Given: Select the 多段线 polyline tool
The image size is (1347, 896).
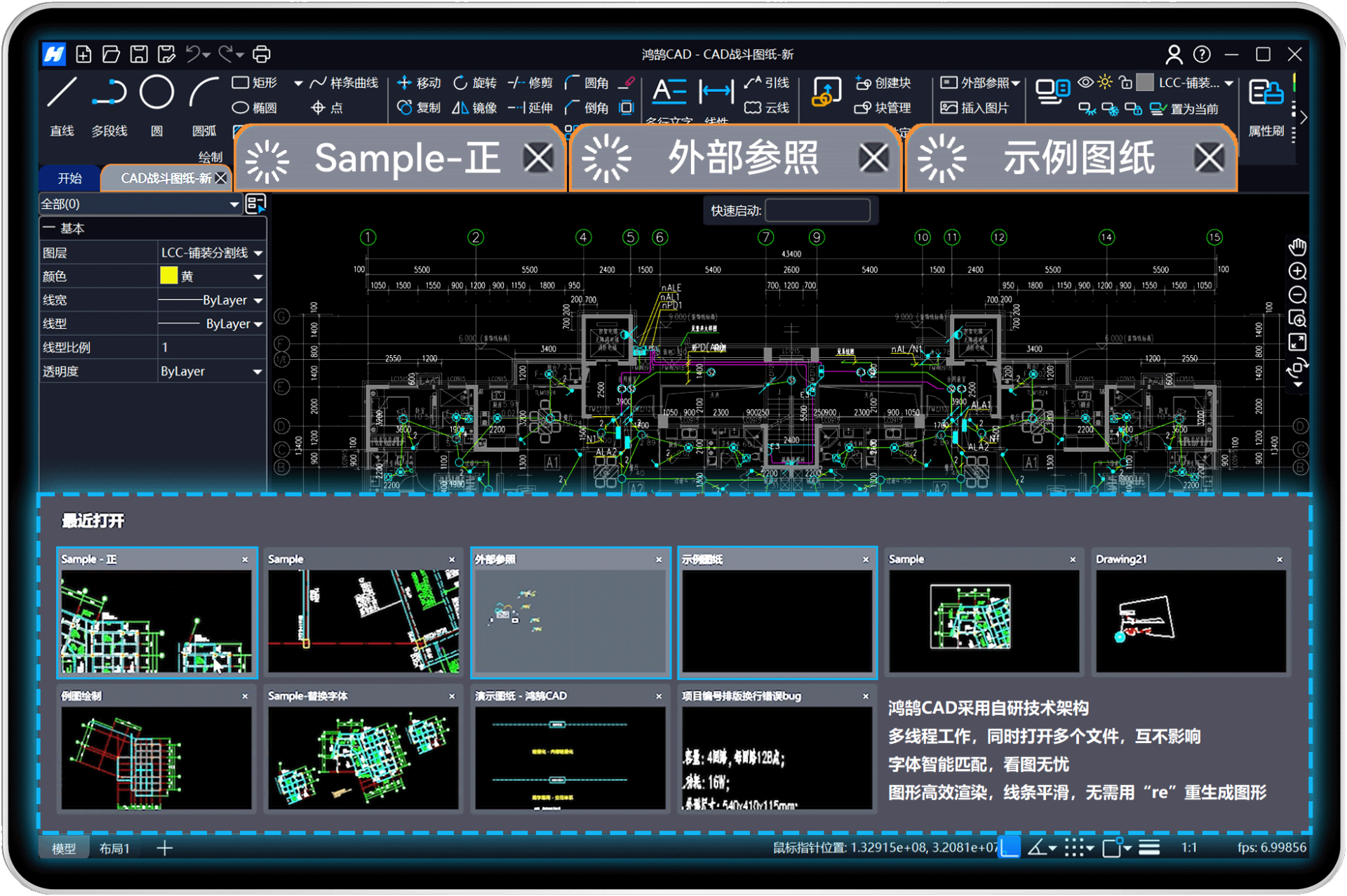Looking at the screenshot, I should pos(109,105).
